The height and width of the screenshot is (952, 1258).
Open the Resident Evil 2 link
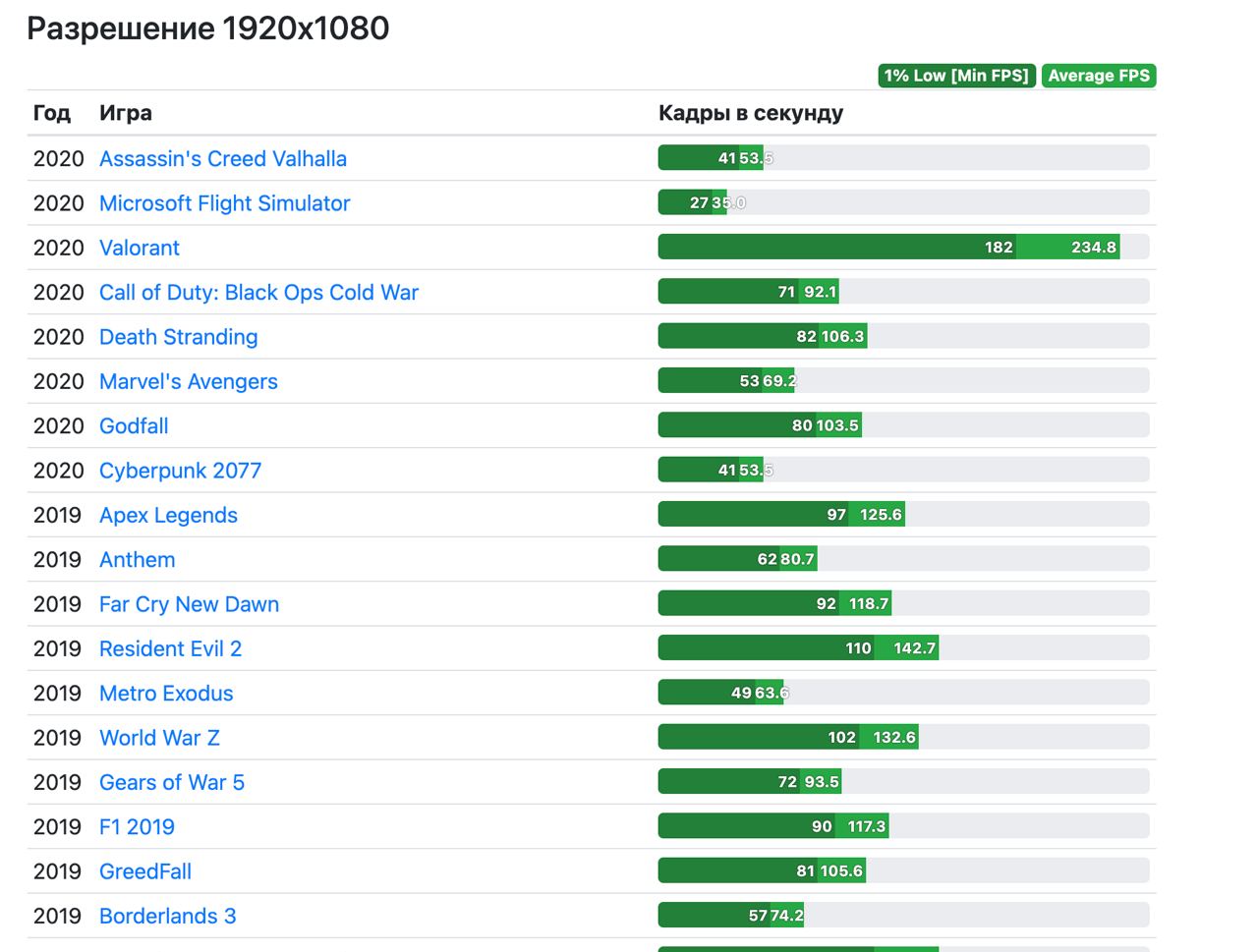[170, 648]
